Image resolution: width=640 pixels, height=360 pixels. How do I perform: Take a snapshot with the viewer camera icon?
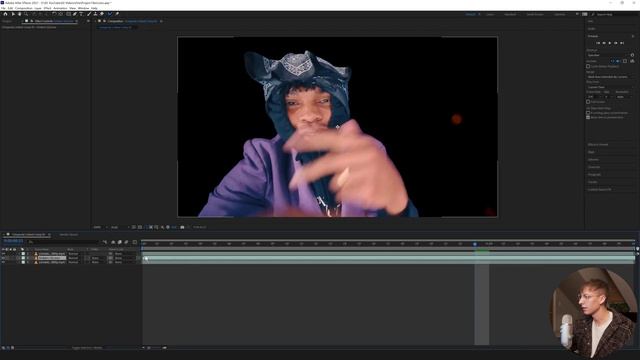[x=182, y=227]
